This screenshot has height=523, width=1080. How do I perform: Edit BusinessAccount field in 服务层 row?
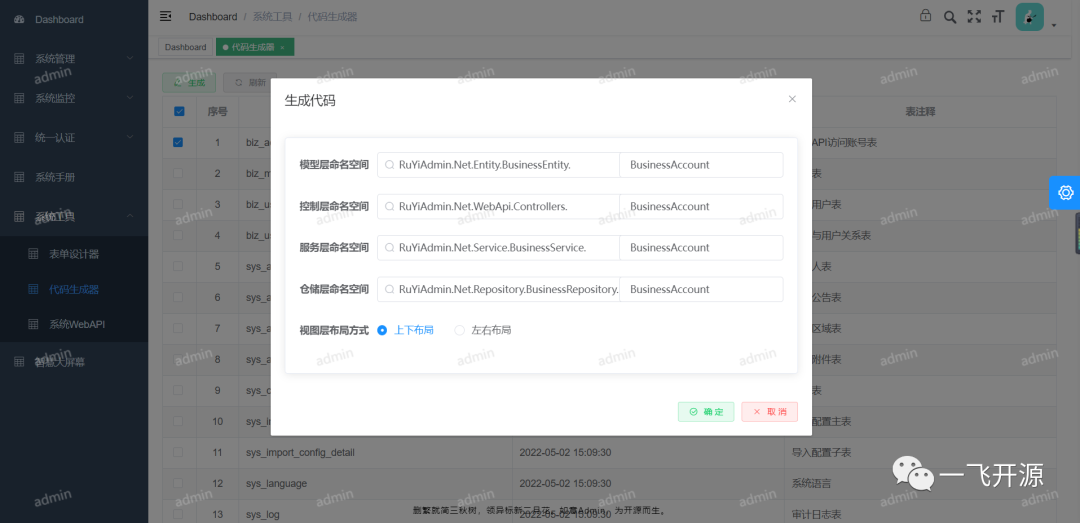point(701,247)
